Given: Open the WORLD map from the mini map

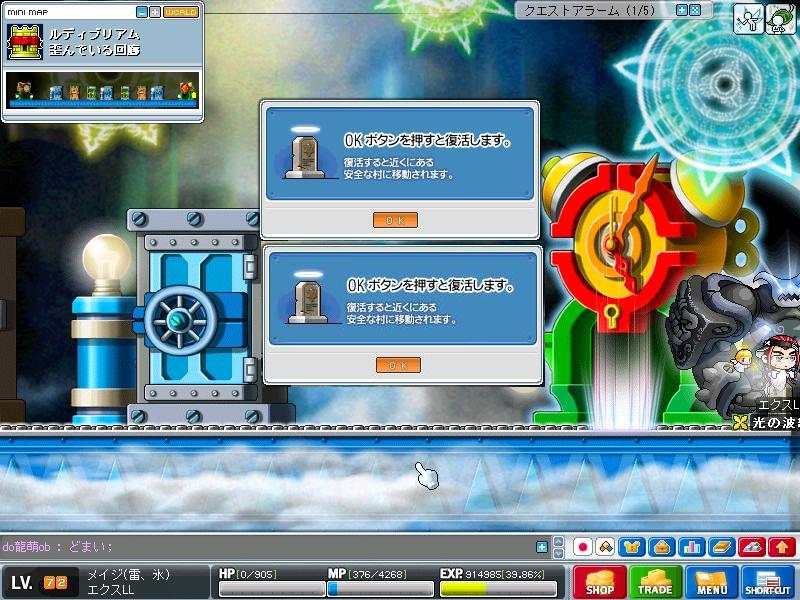Looking at the screenshot, I should click(x=181, y=12).
